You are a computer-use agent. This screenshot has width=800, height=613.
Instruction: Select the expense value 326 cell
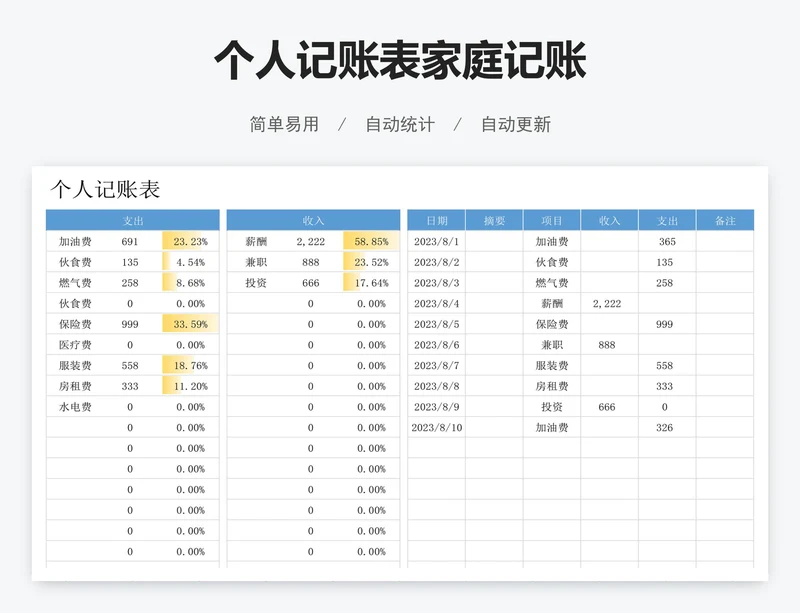[x=667, y=428]
